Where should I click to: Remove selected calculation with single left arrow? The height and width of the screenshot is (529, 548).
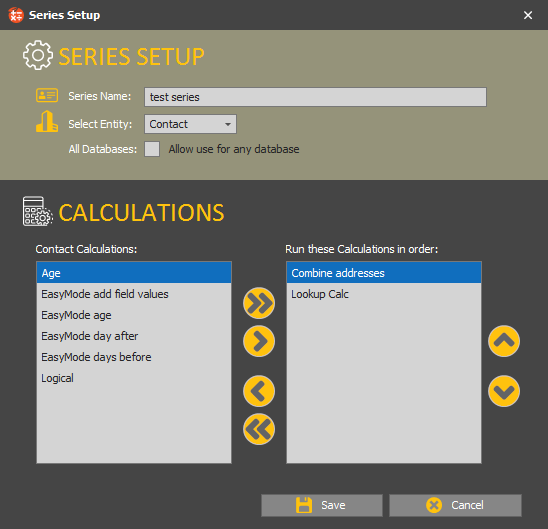pyautogui.click(x=259, y=391)
